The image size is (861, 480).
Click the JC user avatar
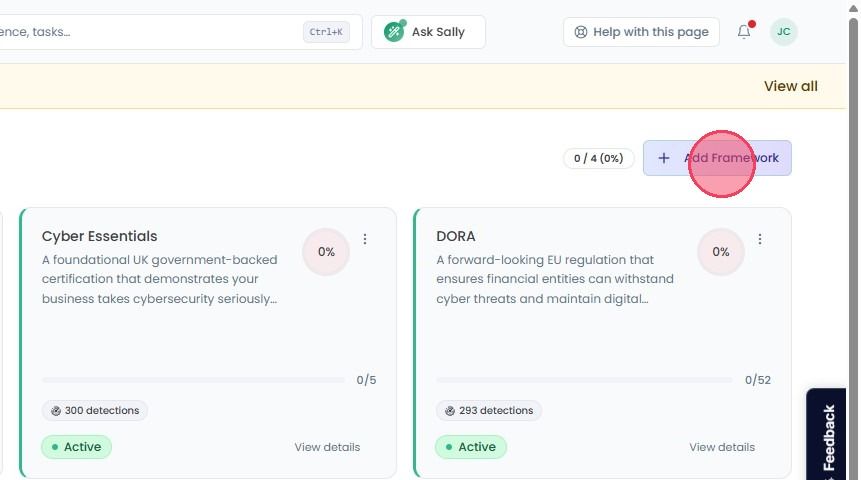[784, 32]
